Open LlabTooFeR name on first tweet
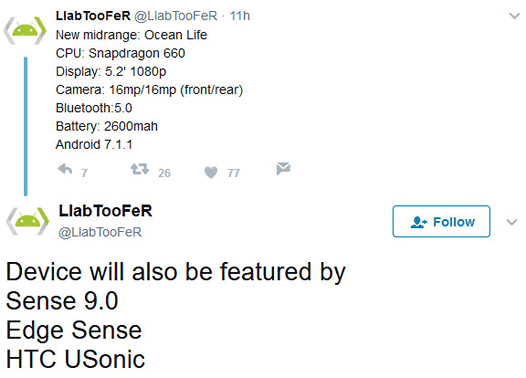The width and height of the screenshot is (526, 378). (93, 16)
